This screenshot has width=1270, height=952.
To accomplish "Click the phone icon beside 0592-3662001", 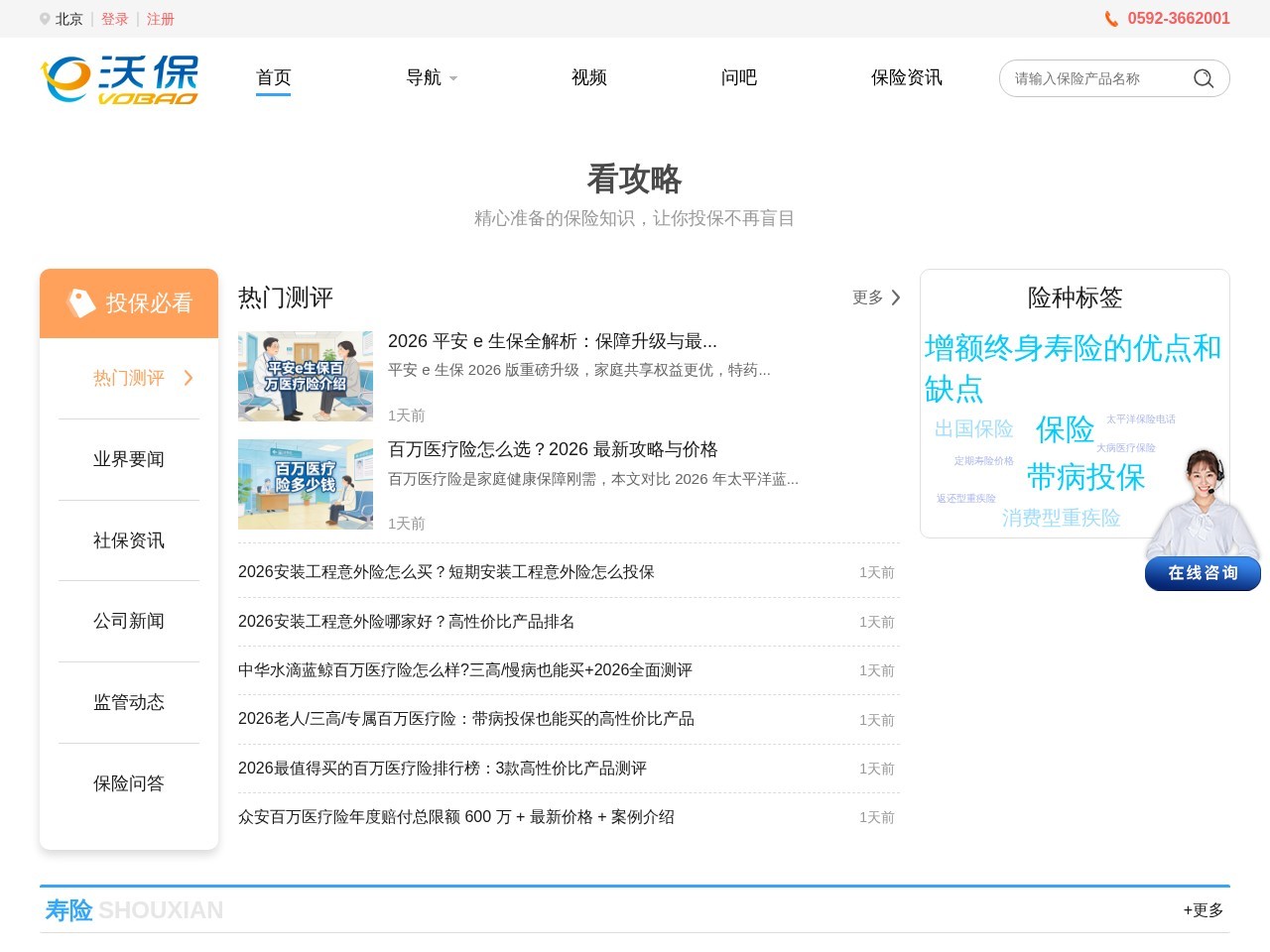I will click(x=1111, y=19).
